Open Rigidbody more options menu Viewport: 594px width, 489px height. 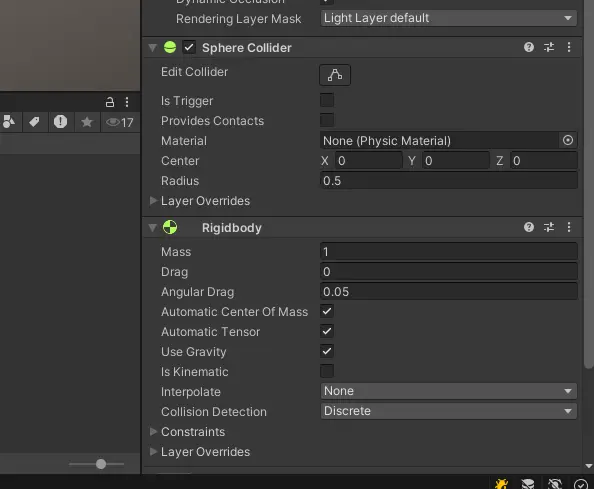pos(569,227)
